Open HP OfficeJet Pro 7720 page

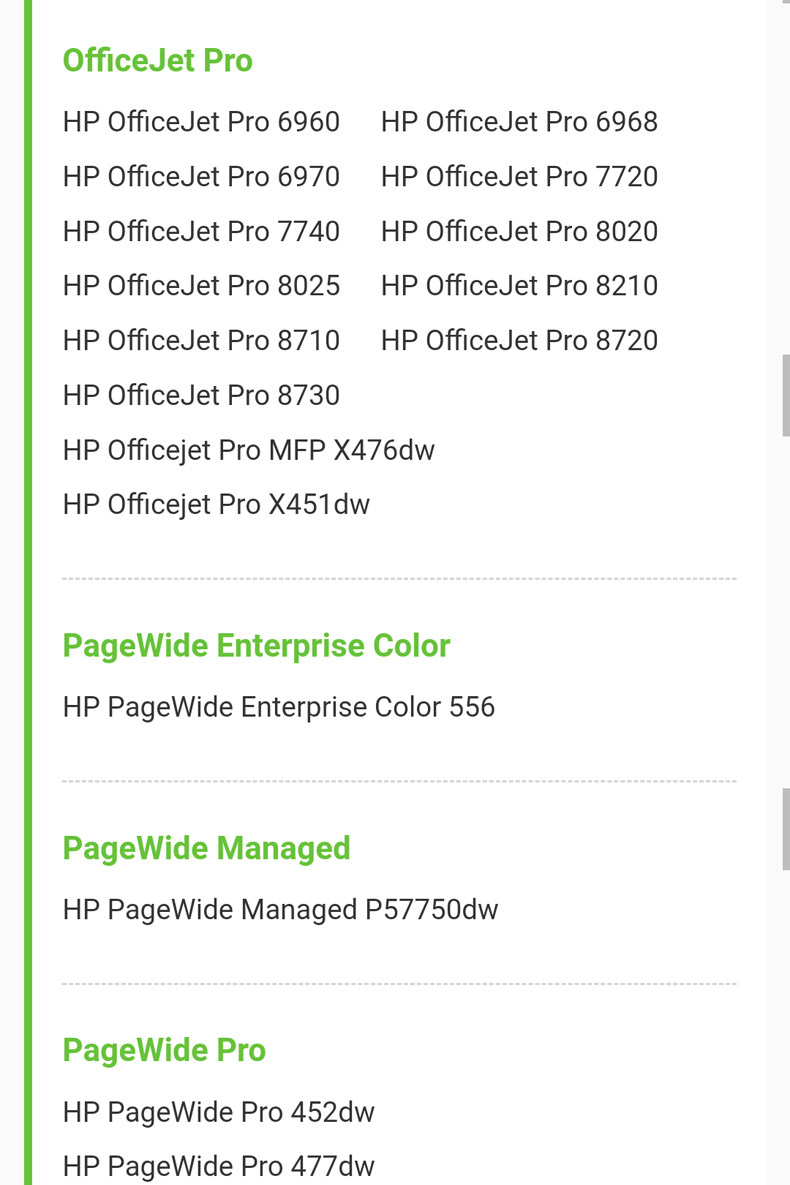click(x=519, y=177)
